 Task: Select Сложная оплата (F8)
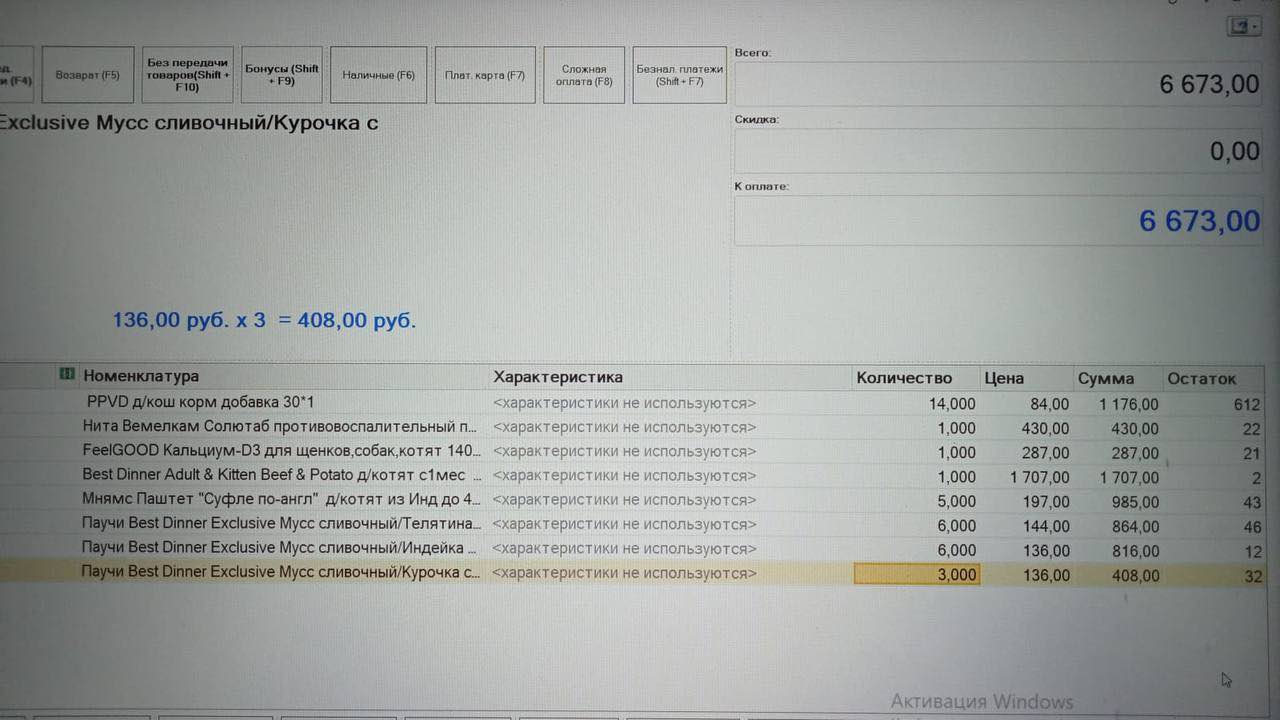tap(584, 75)
